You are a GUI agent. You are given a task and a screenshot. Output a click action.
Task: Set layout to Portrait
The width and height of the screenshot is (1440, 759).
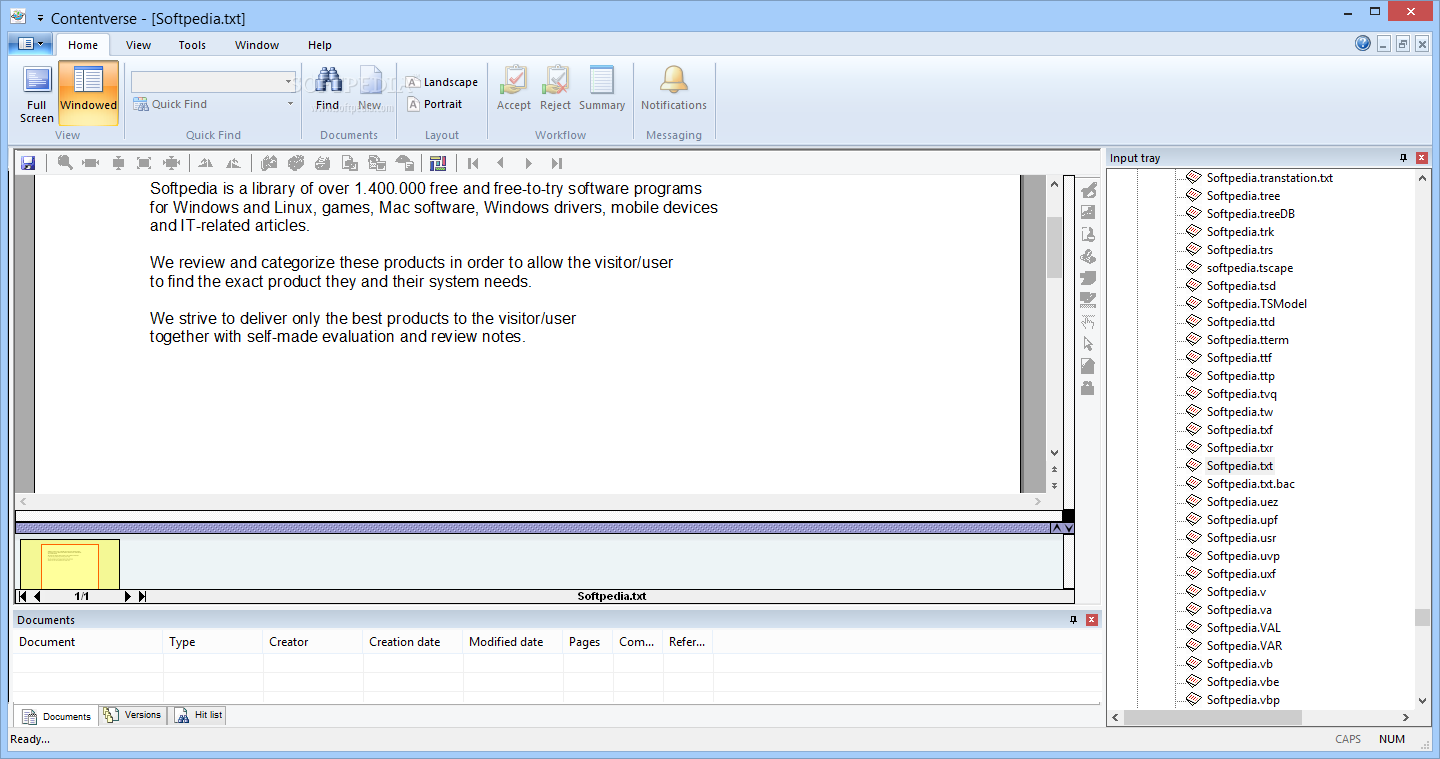pos(434,104)
